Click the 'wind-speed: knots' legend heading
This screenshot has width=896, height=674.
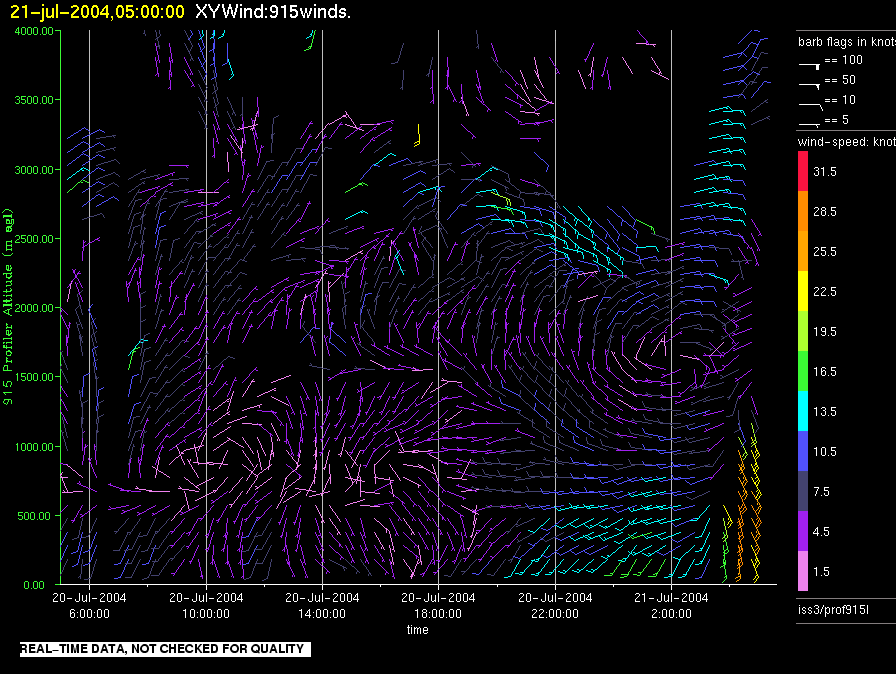click(847, 142)
